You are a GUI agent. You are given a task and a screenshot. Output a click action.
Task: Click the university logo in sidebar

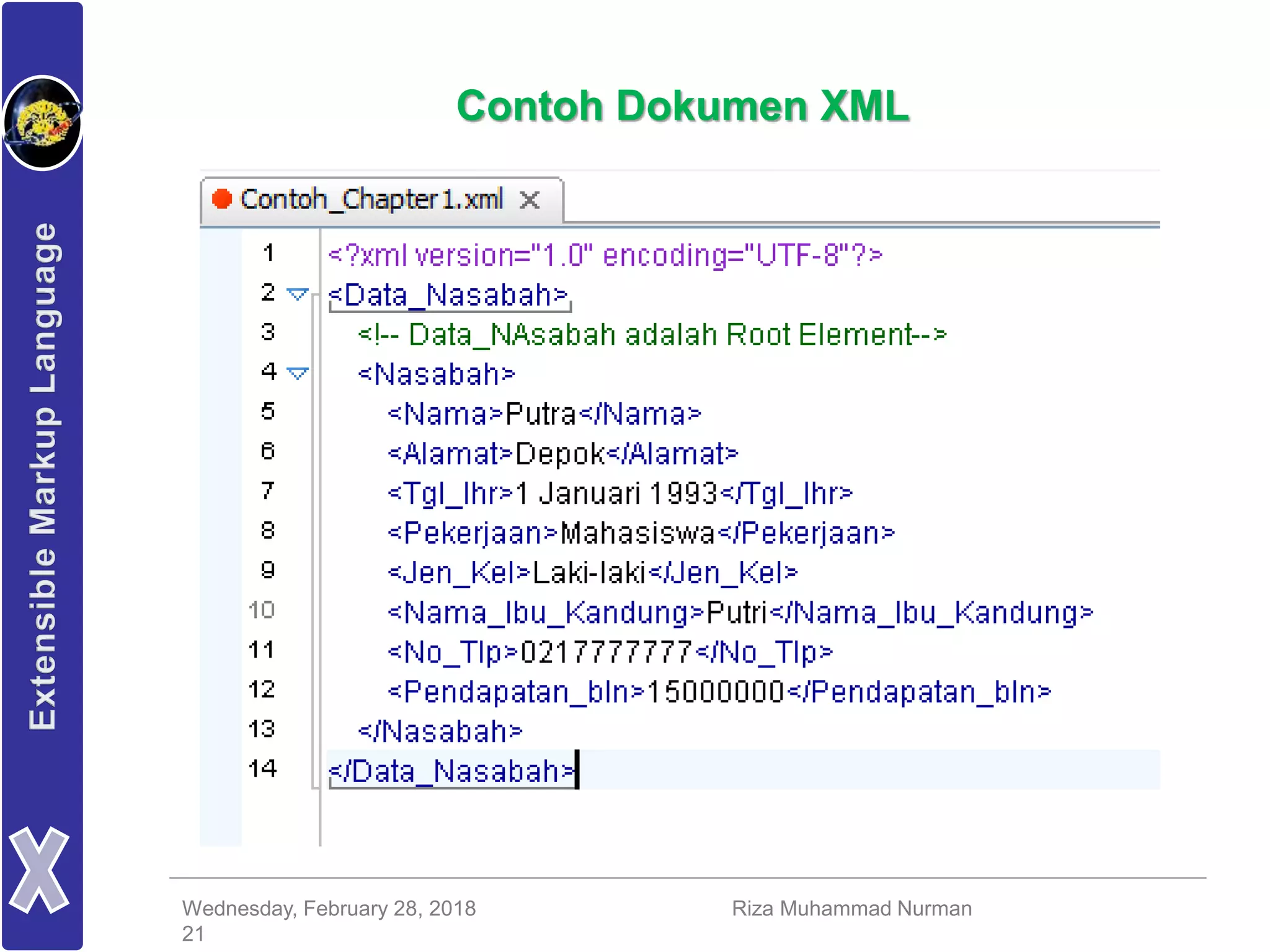(x=42, y=123)
